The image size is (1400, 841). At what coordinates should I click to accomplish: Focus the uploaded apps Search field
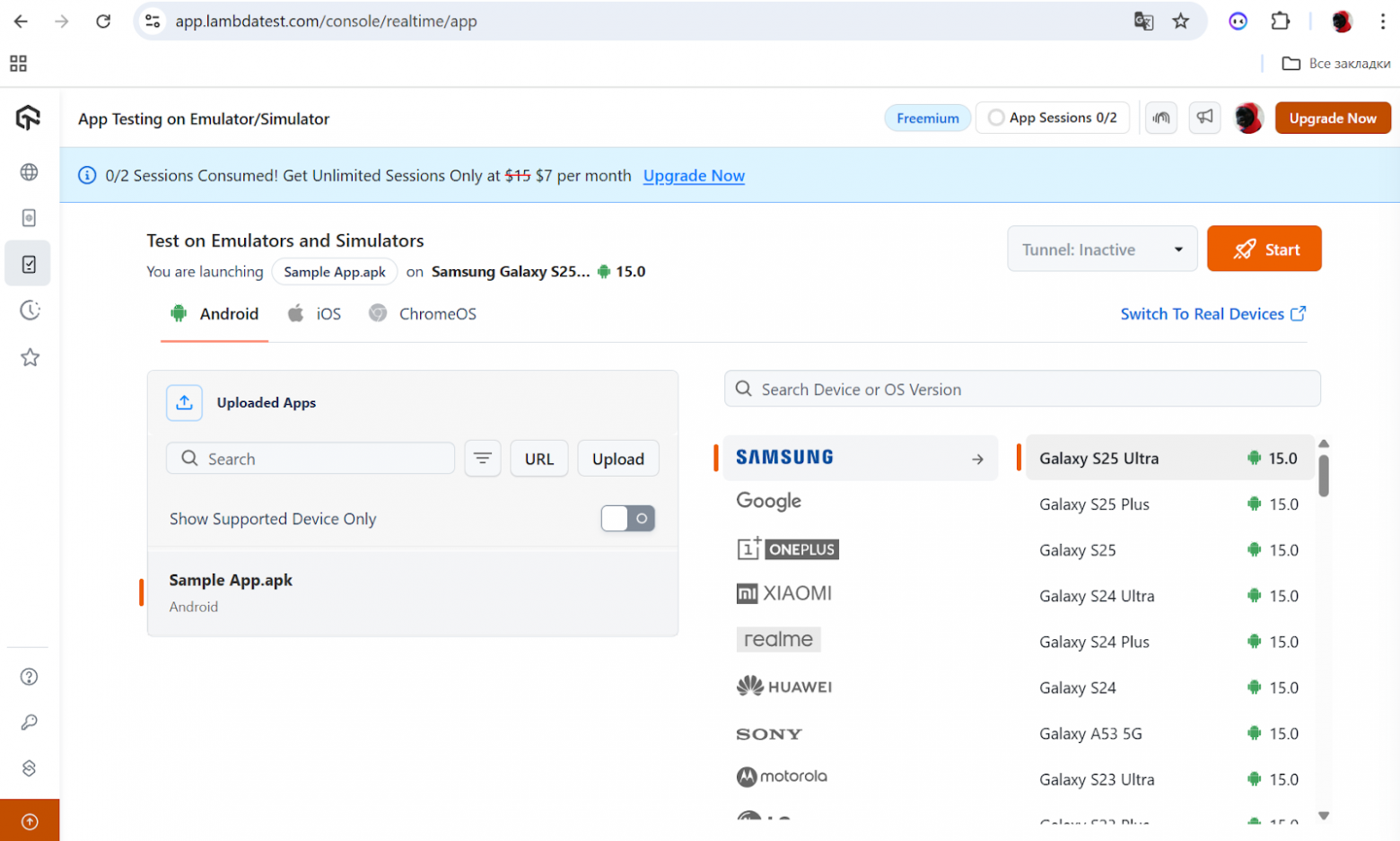(x=311, y=459)
